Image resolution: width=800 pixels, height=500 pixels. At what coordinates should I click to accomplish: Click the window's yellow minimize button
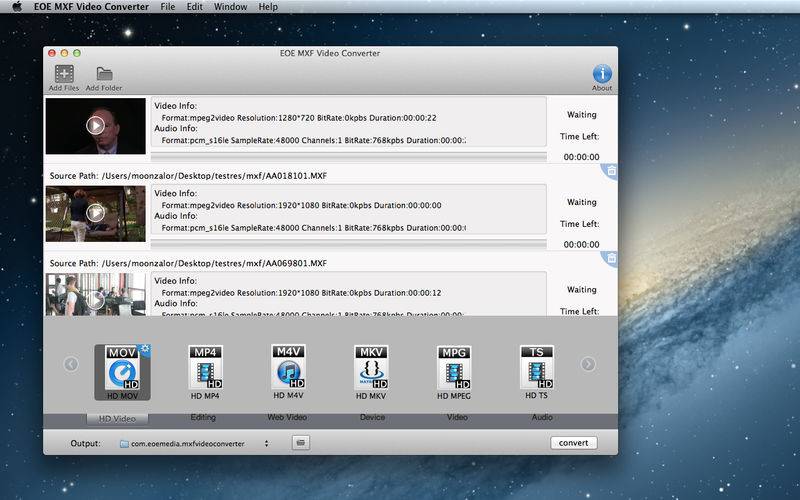(x=64, y=53)
